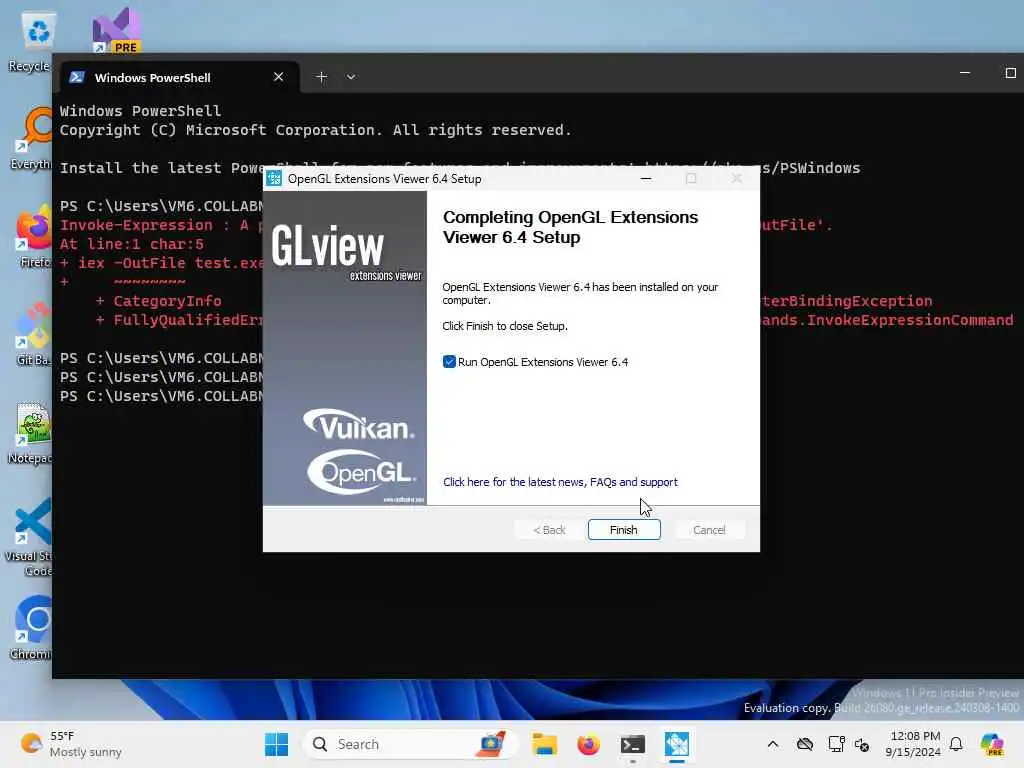The height and width of the screenshot is (768, 1024).
Task: Show hidden system tray icons
Action: 773,744
